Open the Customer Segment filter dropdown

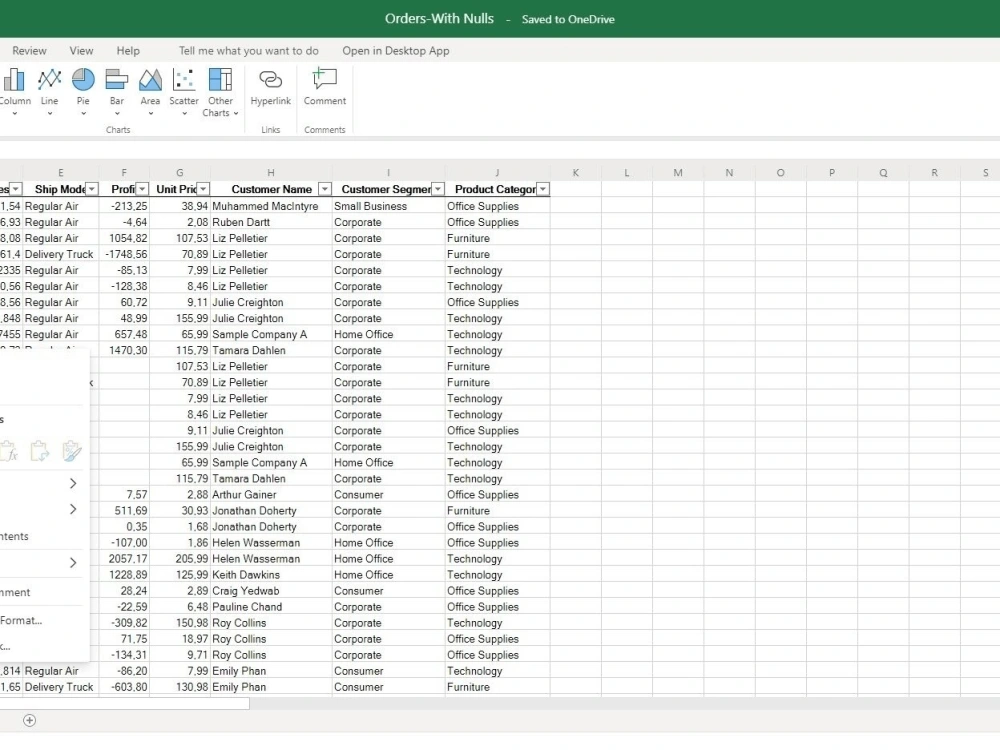click(438, 189)
